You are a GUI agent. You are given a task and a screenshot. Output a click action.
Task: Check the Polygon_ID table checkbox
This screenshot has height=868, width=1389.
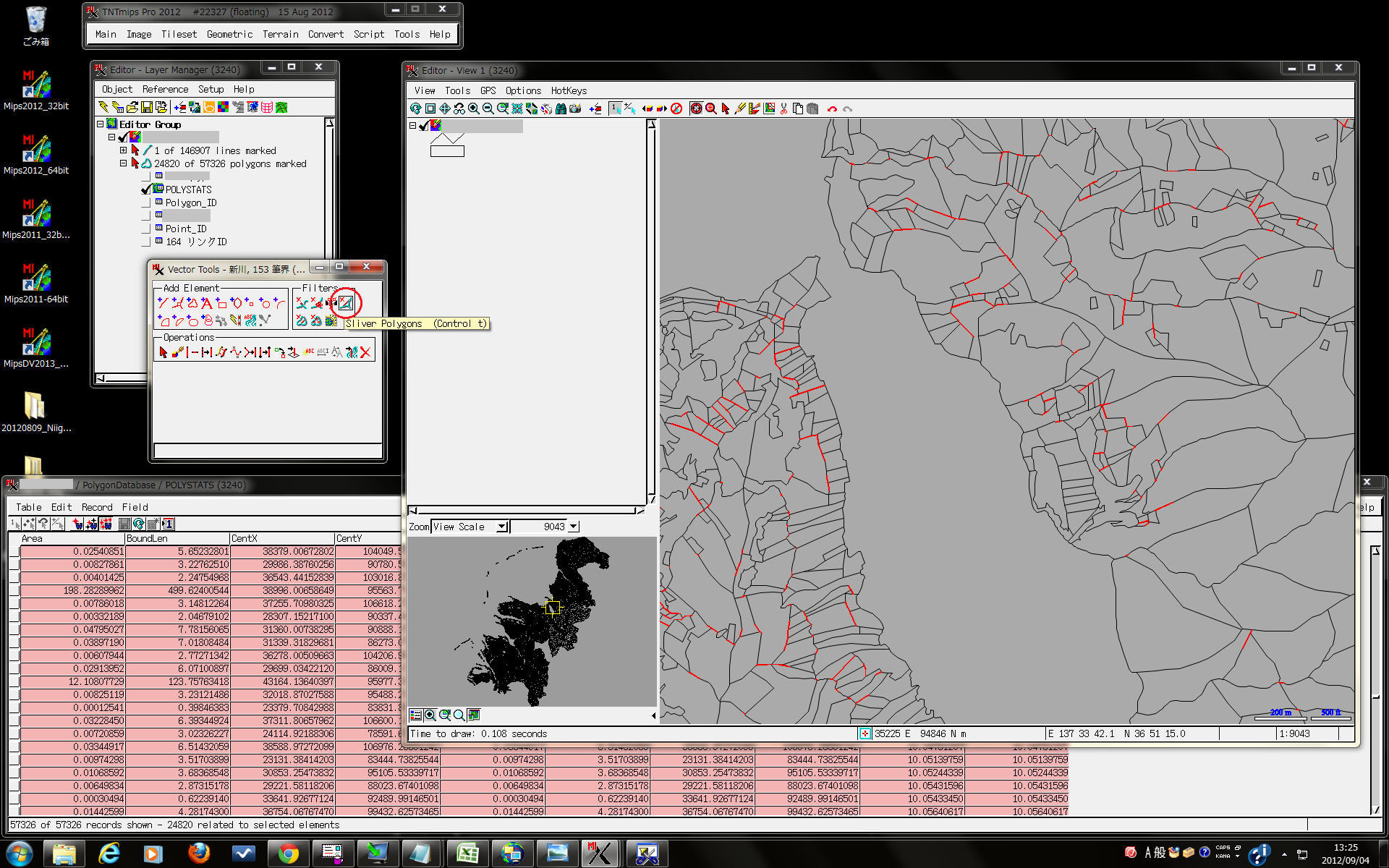point(146,203)
